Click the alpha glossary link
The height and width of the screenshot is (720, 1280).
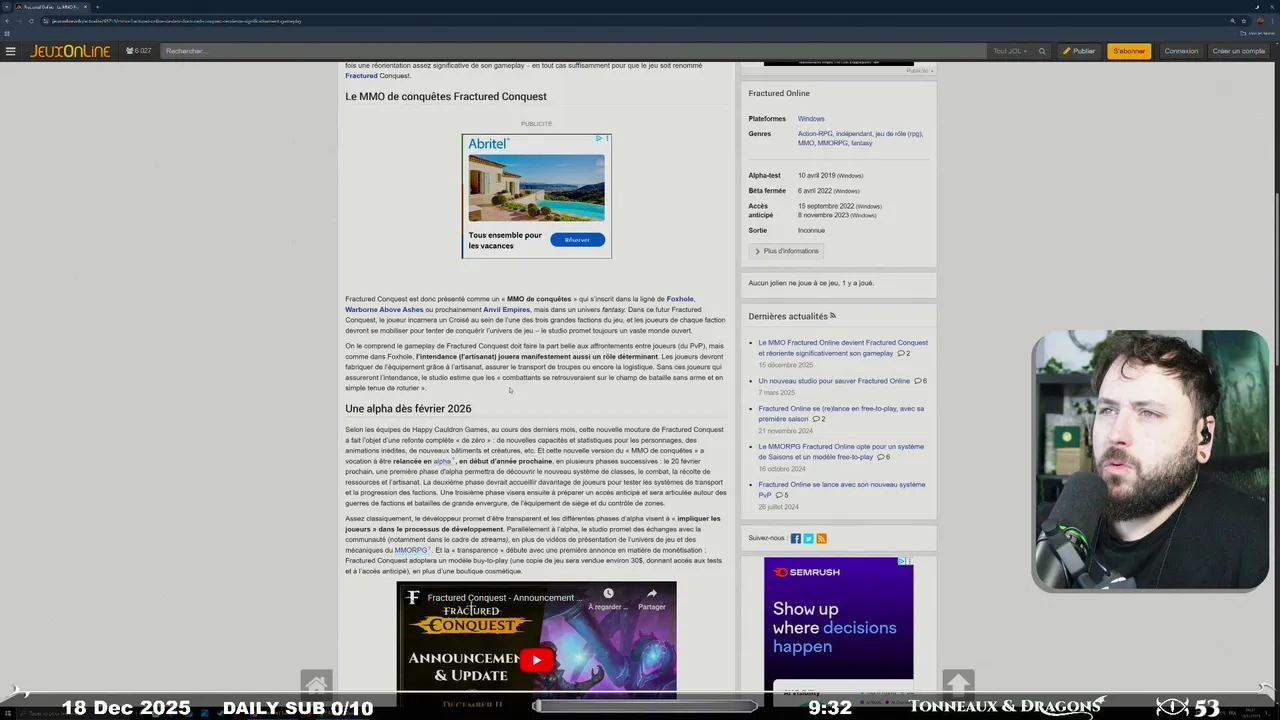442,461
